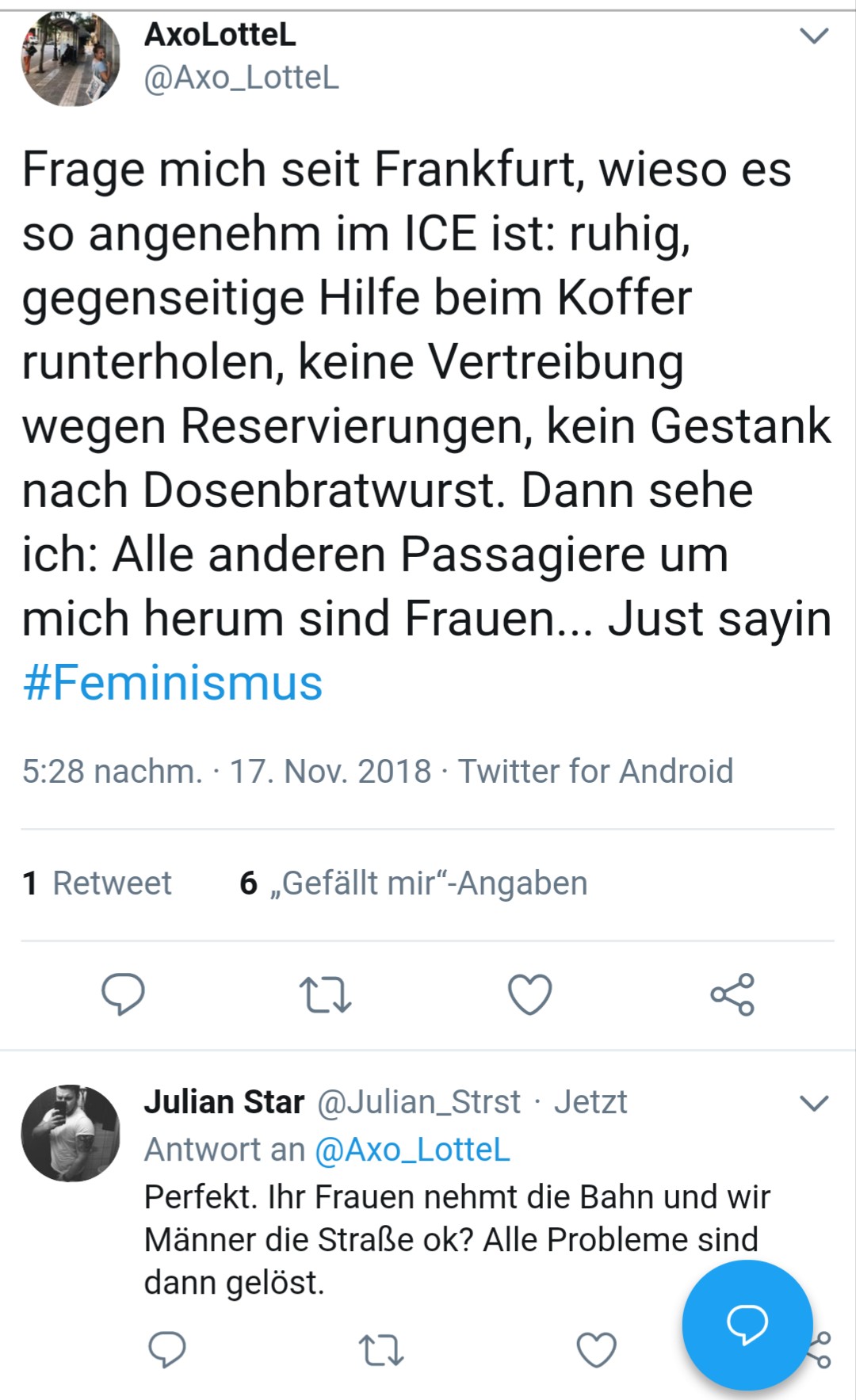856x1400 pixels.
Task: Open dropdown chevron on AxoLotteL's tweet
Action: pos(814,36)
